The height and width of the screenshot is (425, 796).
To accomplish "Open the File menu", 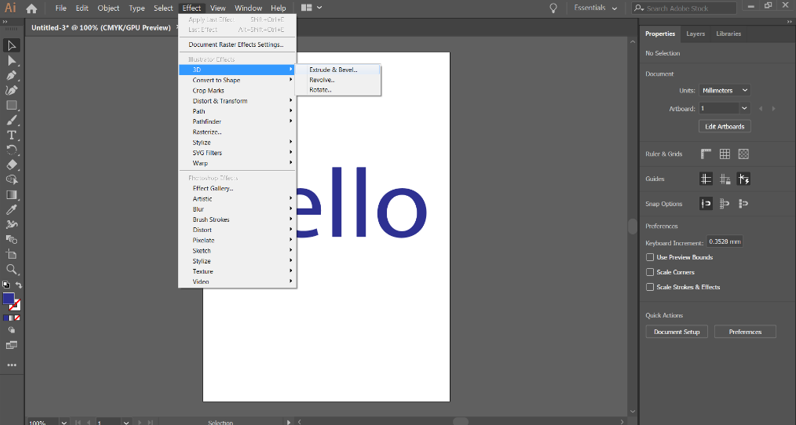I will 61,8.
